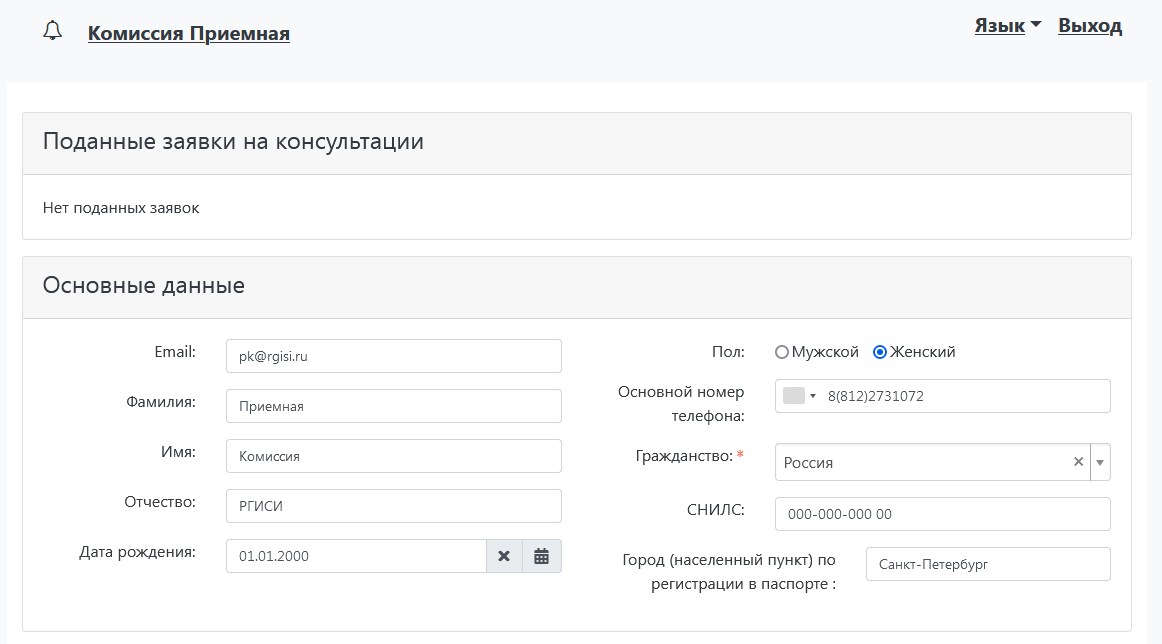The image size is (1162, 644).
Task: Select the Мужской gender radio button
Action: pyautogui.click(x=782, y=352)
